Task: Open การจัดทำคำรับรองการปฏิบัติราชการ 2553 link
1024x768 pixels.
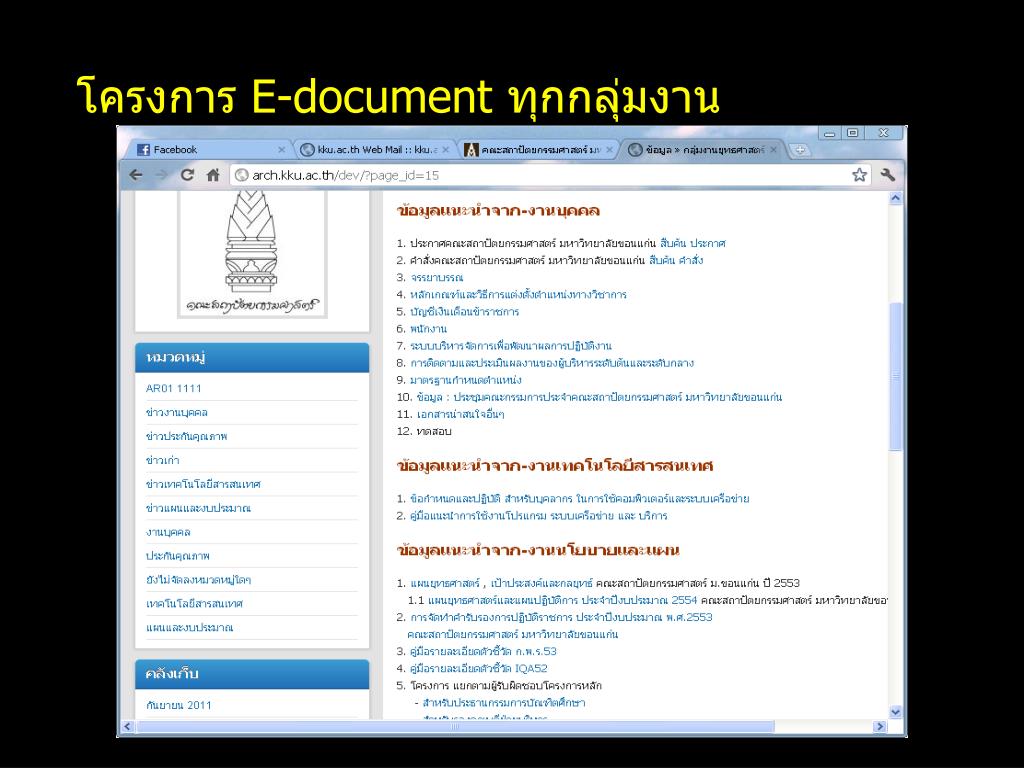Action: tap(560, 617)
